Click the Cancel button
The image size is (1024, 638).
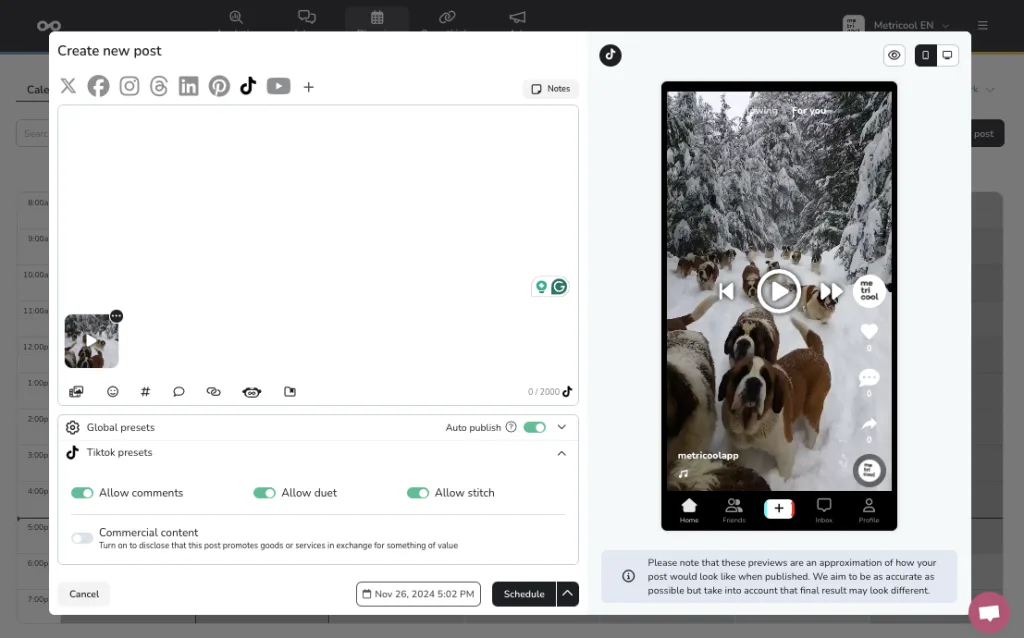click(84, 594)
